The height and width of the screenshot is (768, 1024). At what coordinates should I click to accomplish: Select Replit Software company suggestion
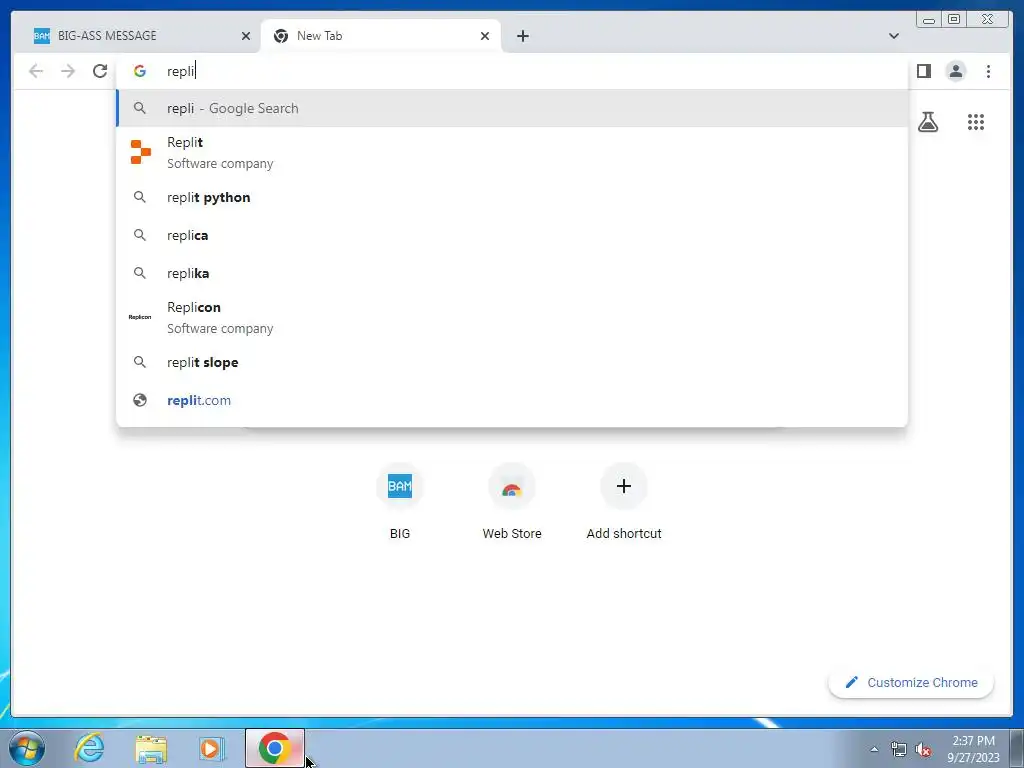tap(512, 153)
